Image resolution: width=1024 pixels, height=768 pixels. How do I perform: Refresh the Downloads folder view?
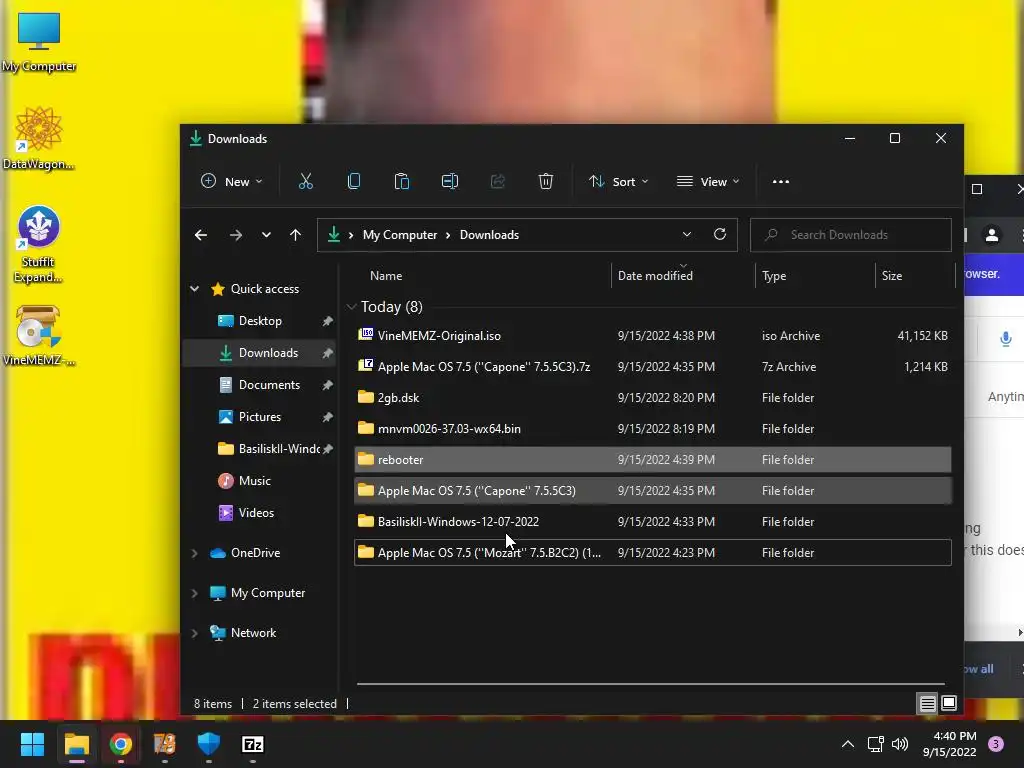coord(720,234)
